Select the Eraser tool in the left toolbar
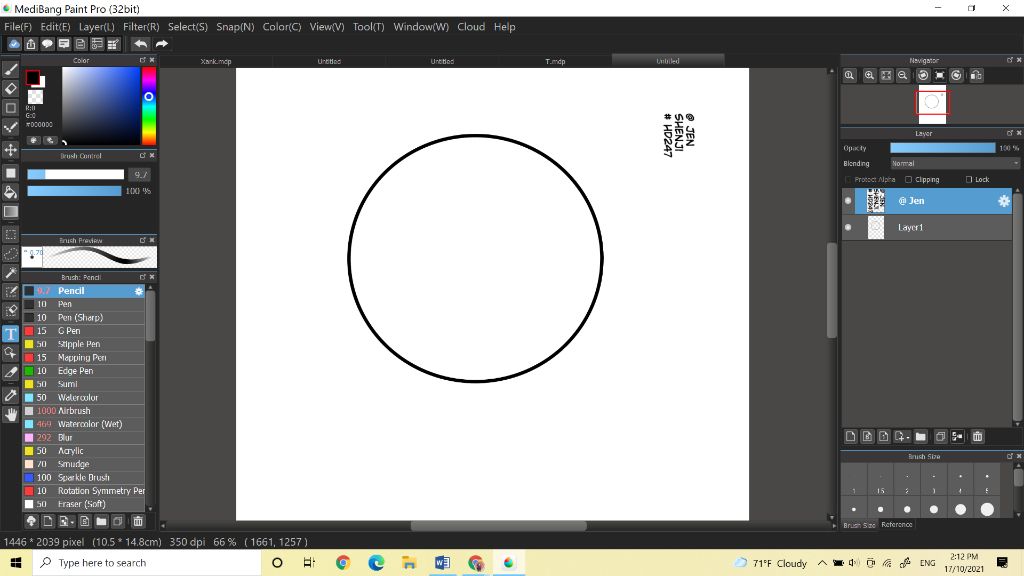The height and width of the screenshot is (576, 1024). click(x=10, y=88)
